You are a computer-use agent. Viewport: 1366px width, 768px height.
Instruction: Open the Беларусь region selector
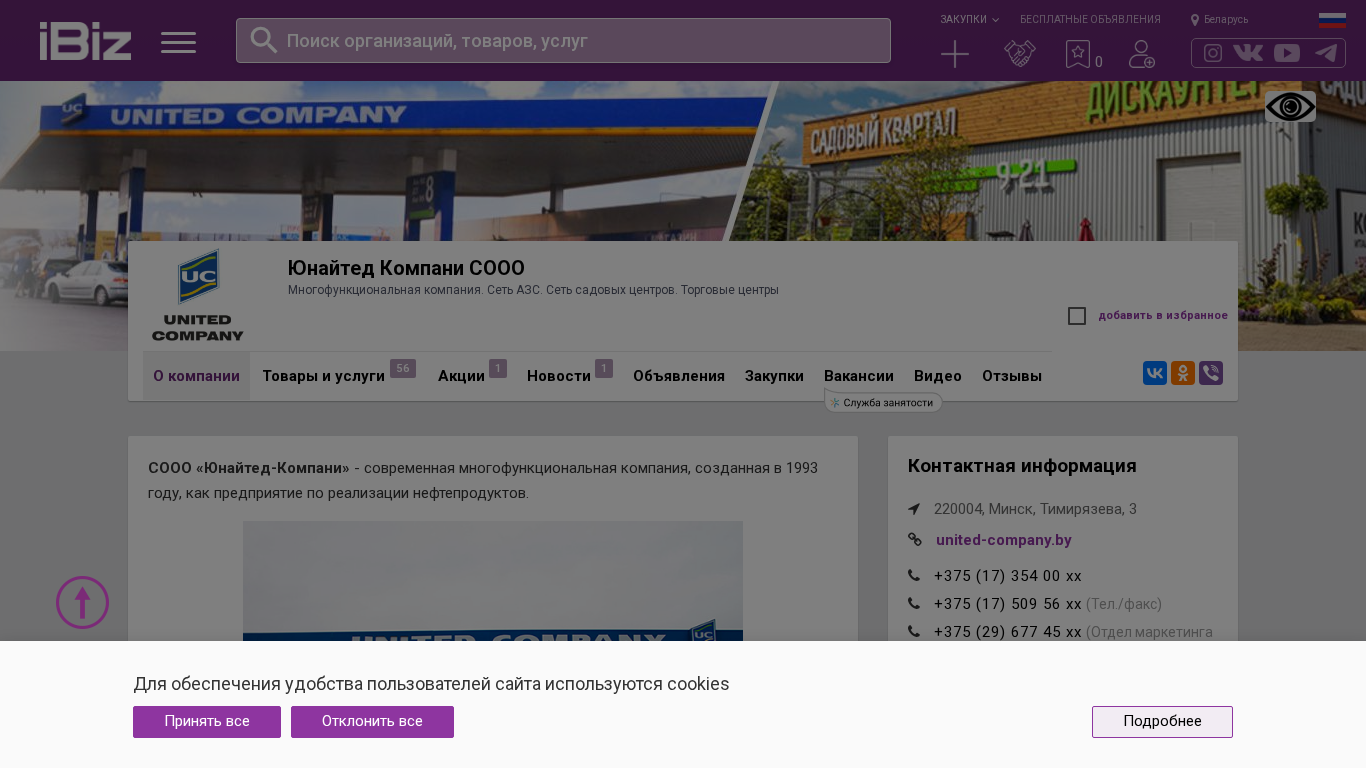[1220, 20]
